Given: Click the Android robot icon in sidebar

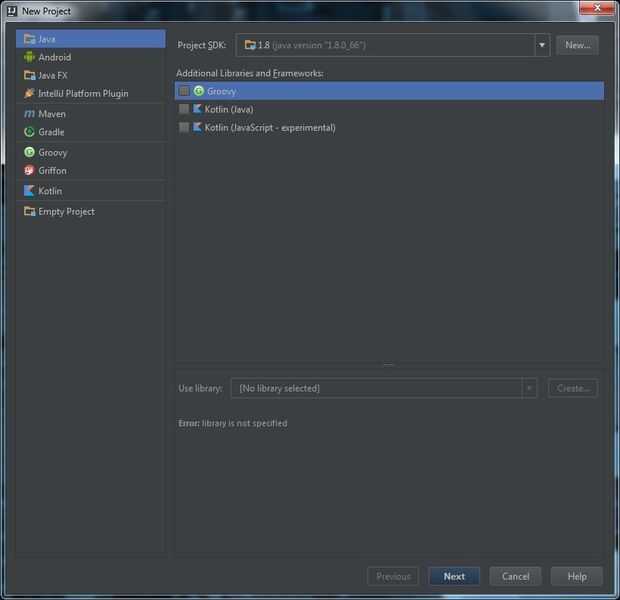Looking at the screenshot, I should tap(29, 57).
